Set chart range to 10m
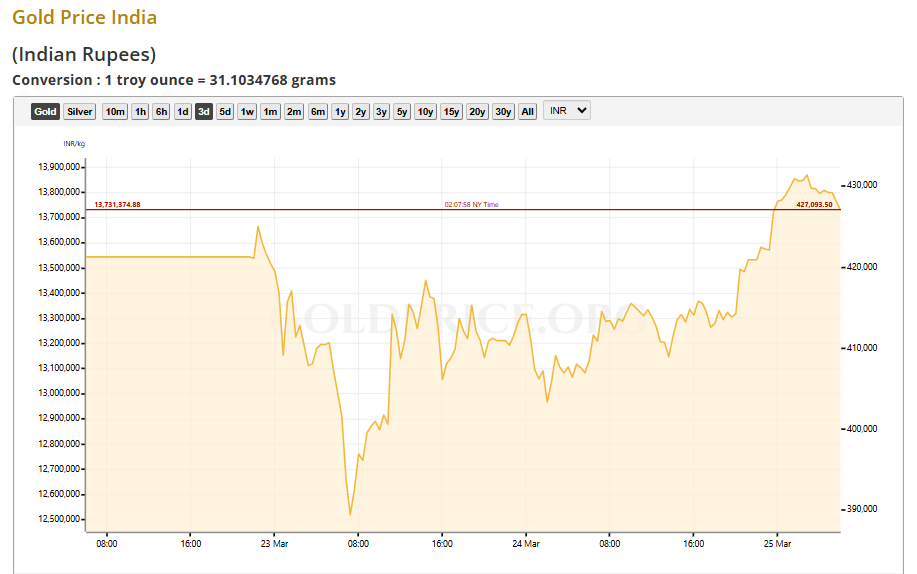The height and width of the screenshot is (574, 917). [x=115, y=111]
